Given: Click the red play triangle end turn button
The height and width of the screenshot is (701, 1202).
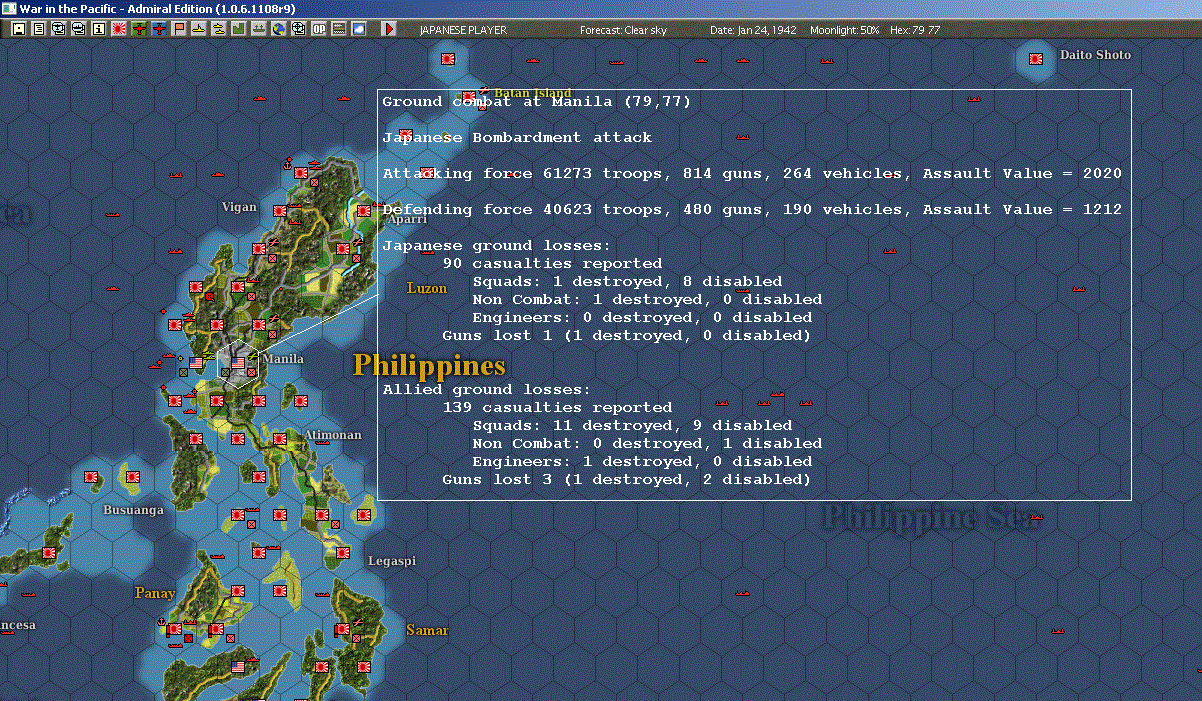Looking at the screenshot, I should pos(389,29).
